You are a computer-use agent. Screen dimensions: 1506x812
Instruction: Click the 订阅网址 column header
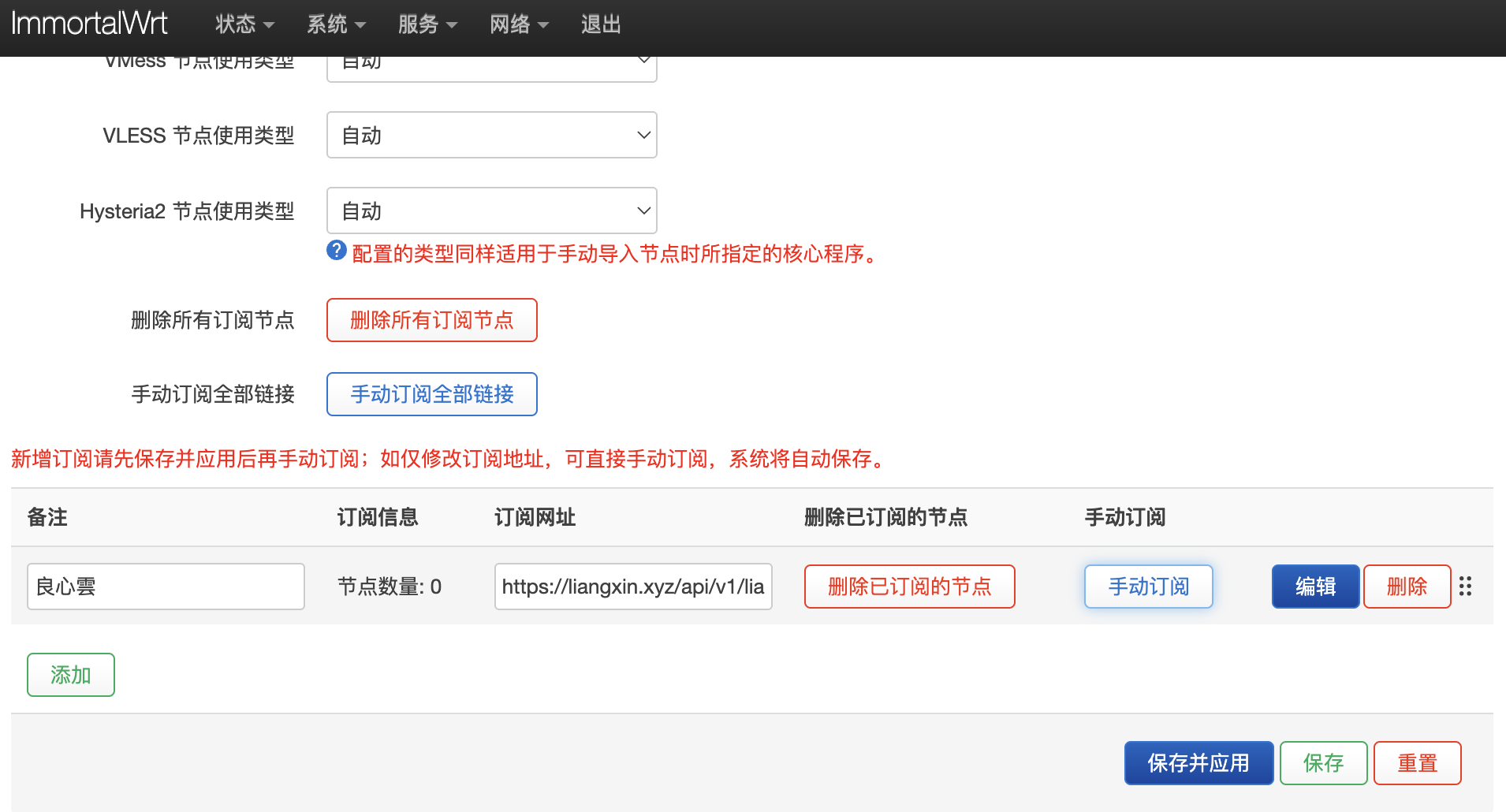coord(535,517)
